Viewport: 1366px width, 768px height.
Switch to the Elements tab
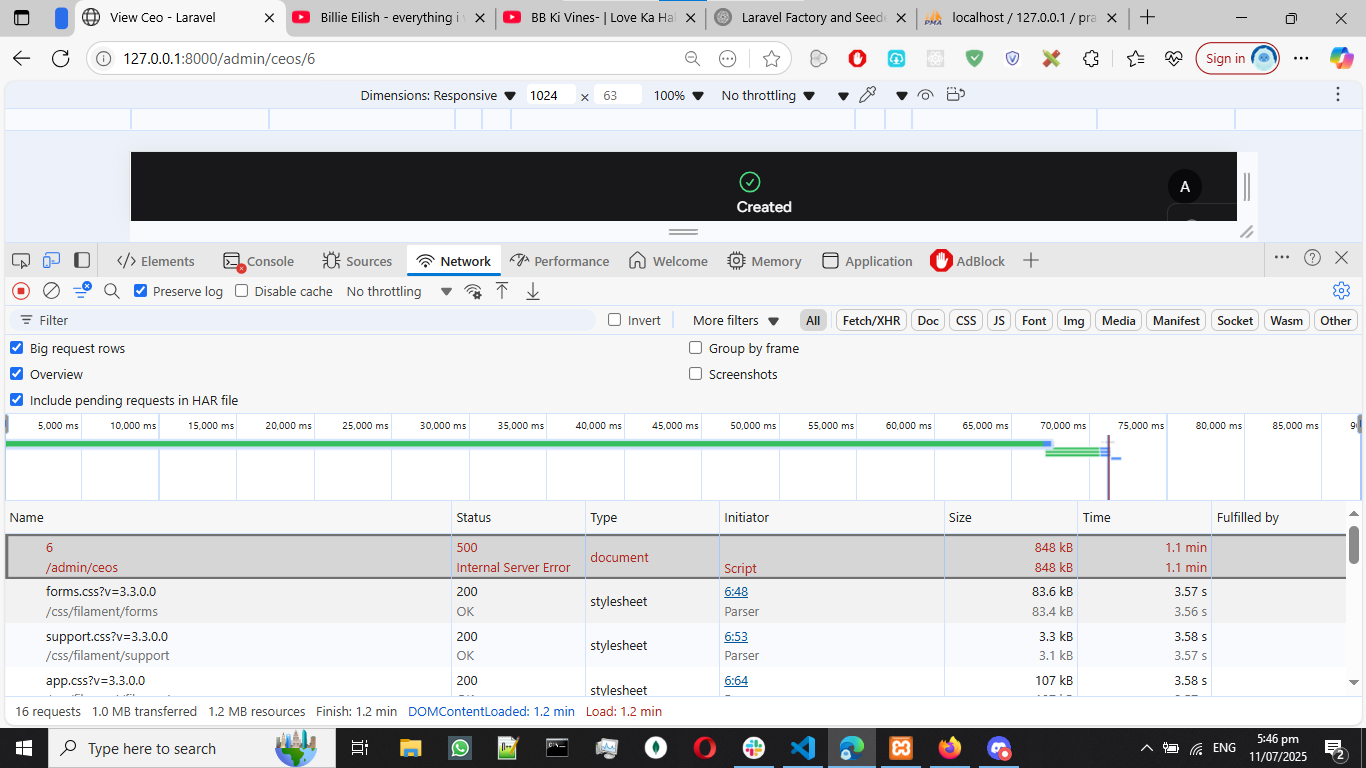156,261
